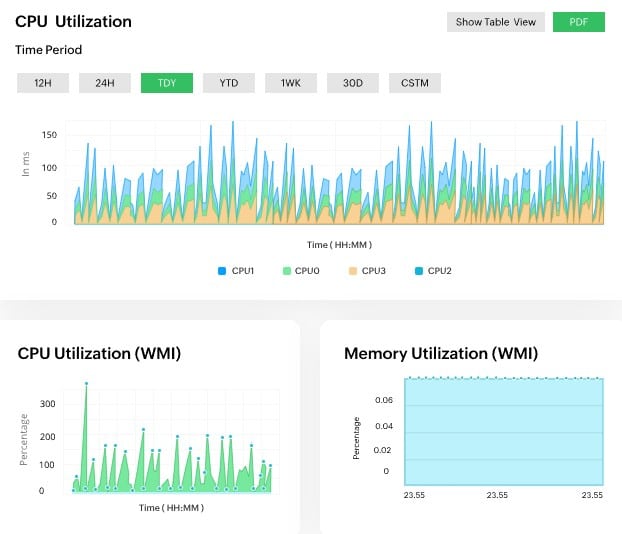Choose the YTD time period

tap(229, 83)
